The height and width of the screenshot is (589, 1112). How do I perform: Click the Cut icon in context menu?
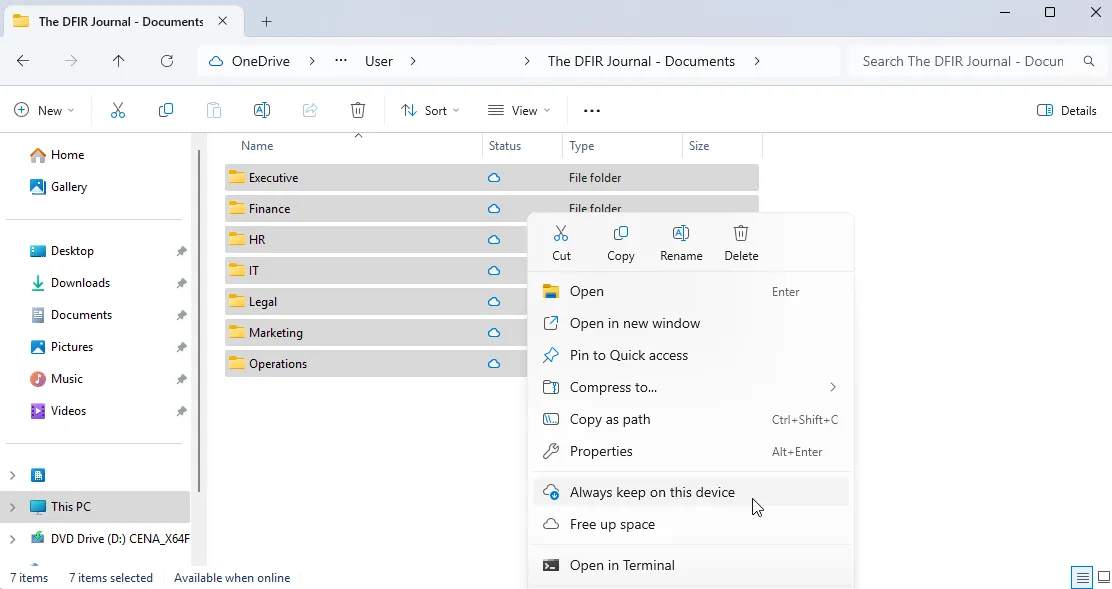(x=561, y=234)
